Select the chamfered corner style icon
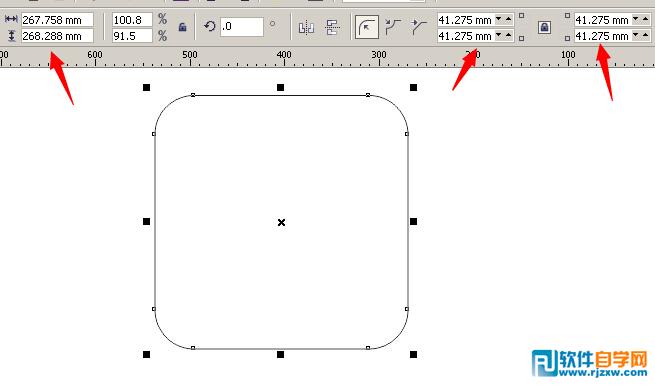Viewport: 655px width, 386px height. pyautogui.click(x=419, y=27)
